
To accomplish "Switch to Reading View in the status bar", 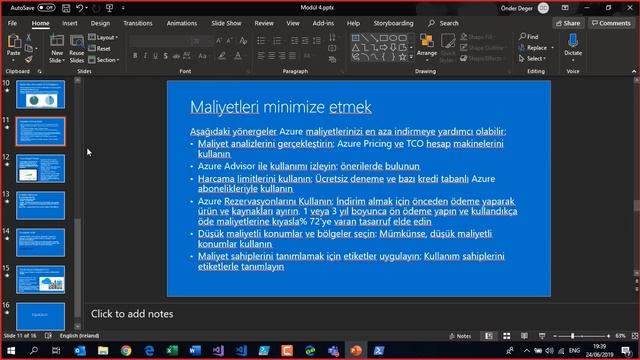I will point(524,336).
